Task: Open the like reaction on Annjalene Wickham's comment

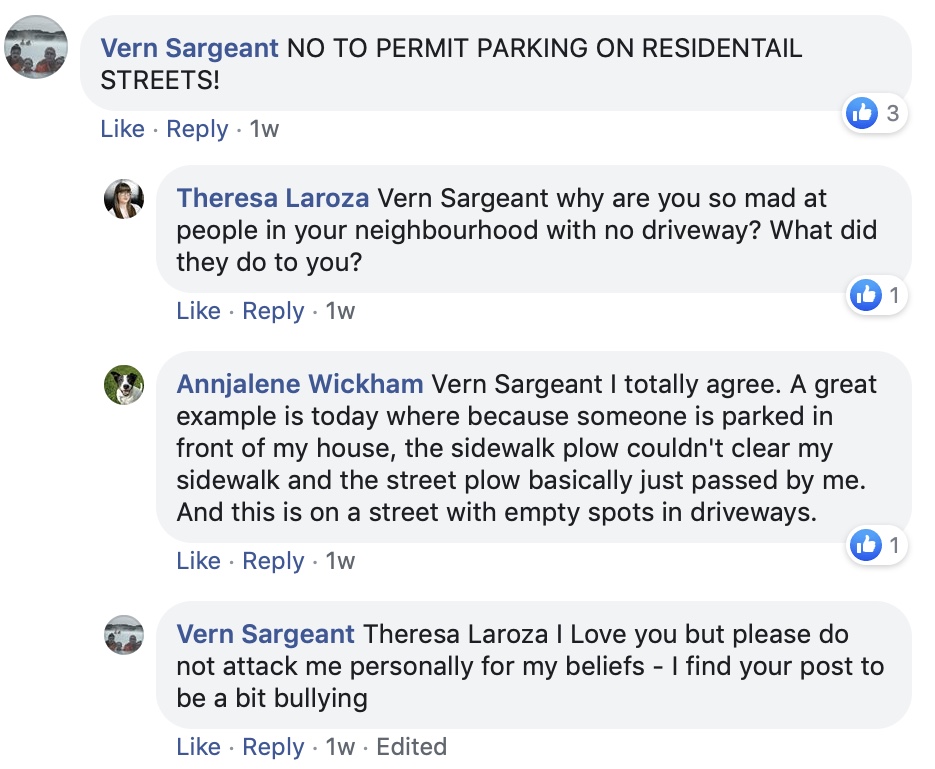Action: click(x=877, y=544)
